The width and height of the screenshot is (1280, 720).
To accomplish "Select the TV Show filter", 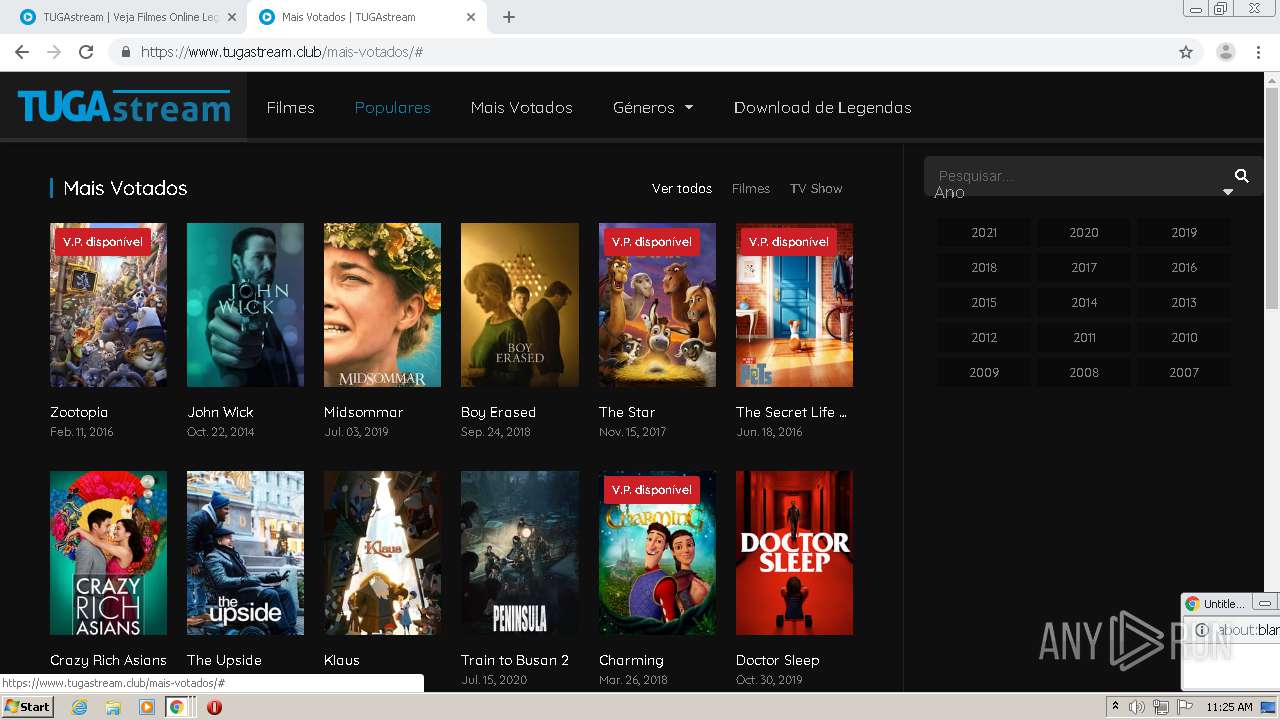I will click(x=816, y=188).
